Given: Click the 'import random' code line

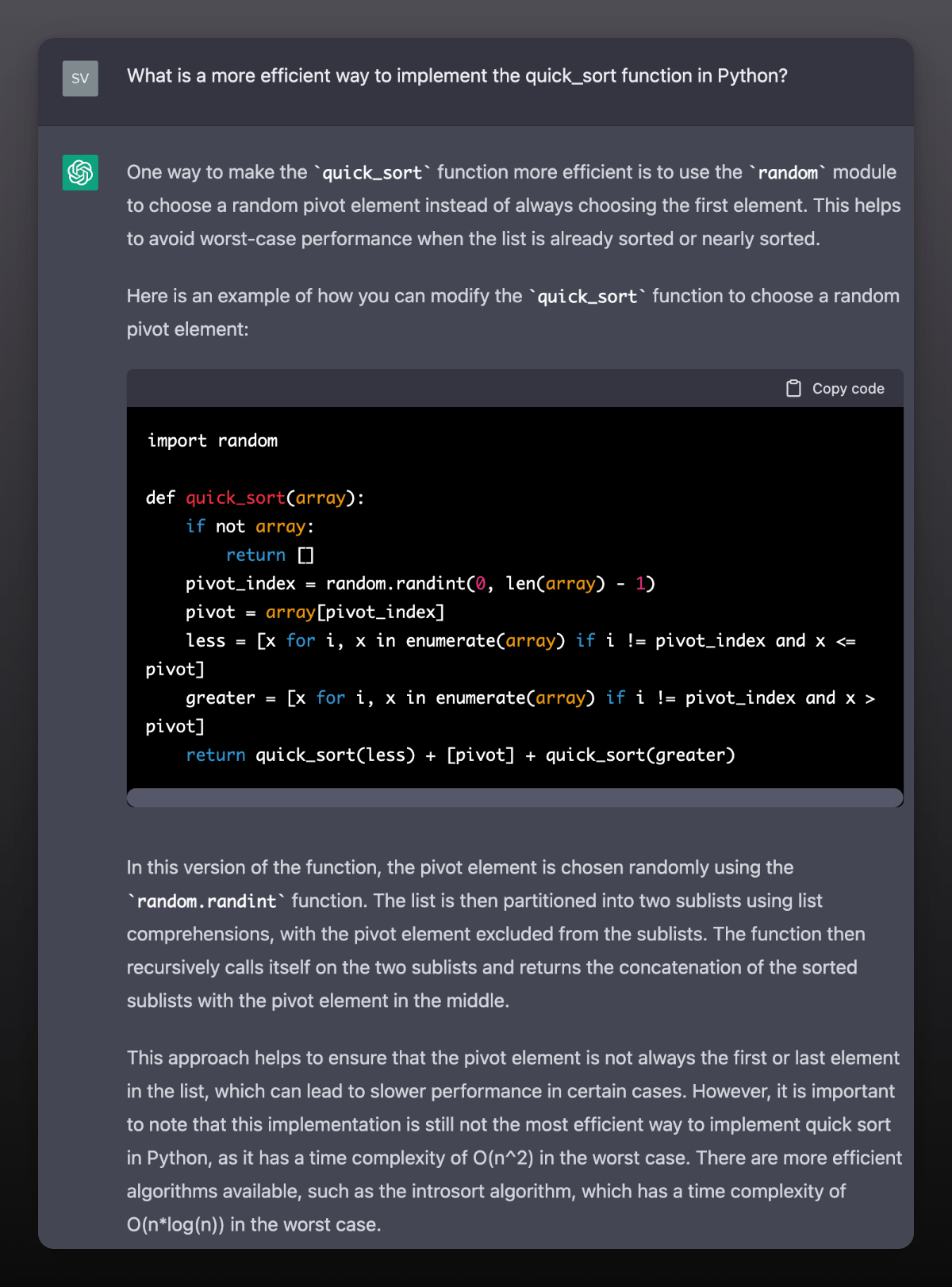Looking at the screenshot, I should [212, 440].
